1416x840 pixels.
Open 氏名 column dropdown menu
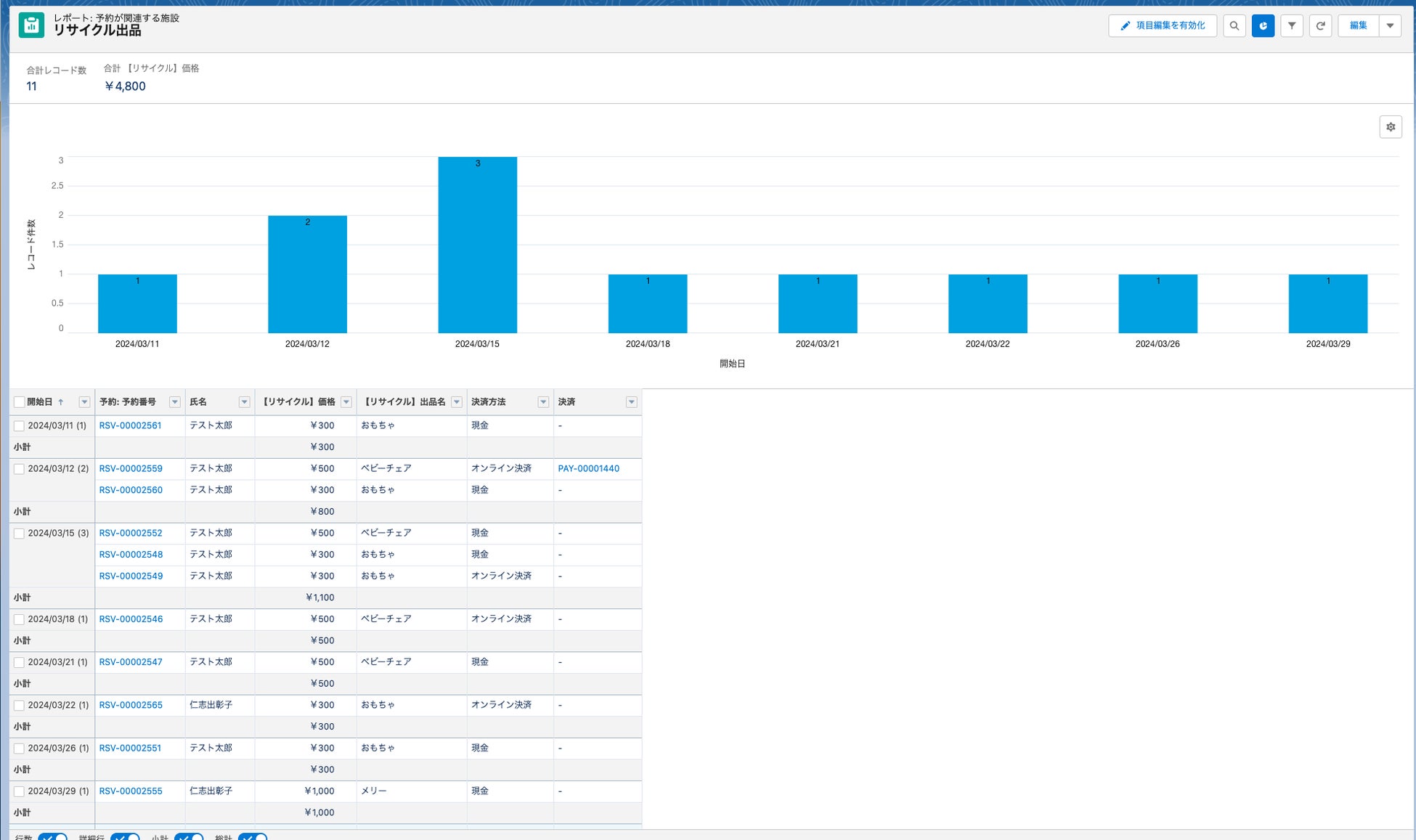coord(244,402)
